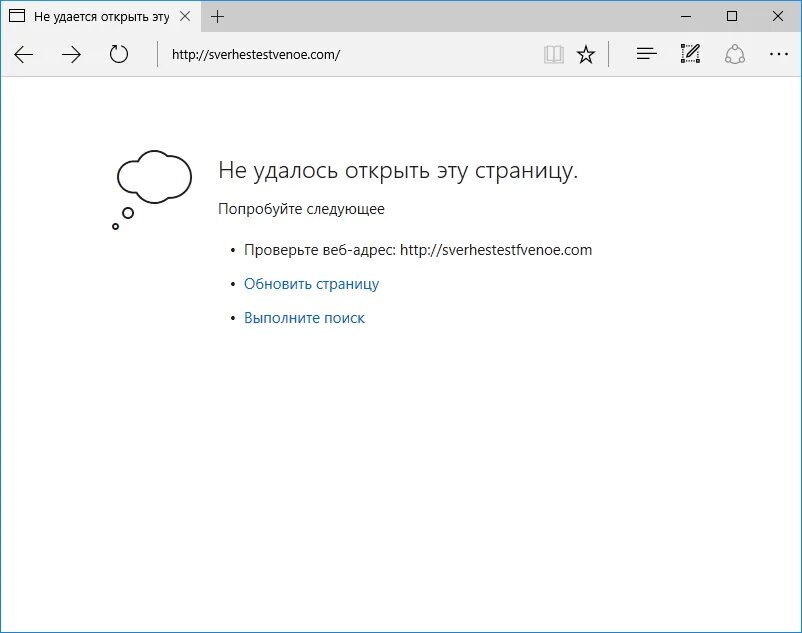802x633 pixels.
Task: Close the browser window
Action: (x=777, y=16)
